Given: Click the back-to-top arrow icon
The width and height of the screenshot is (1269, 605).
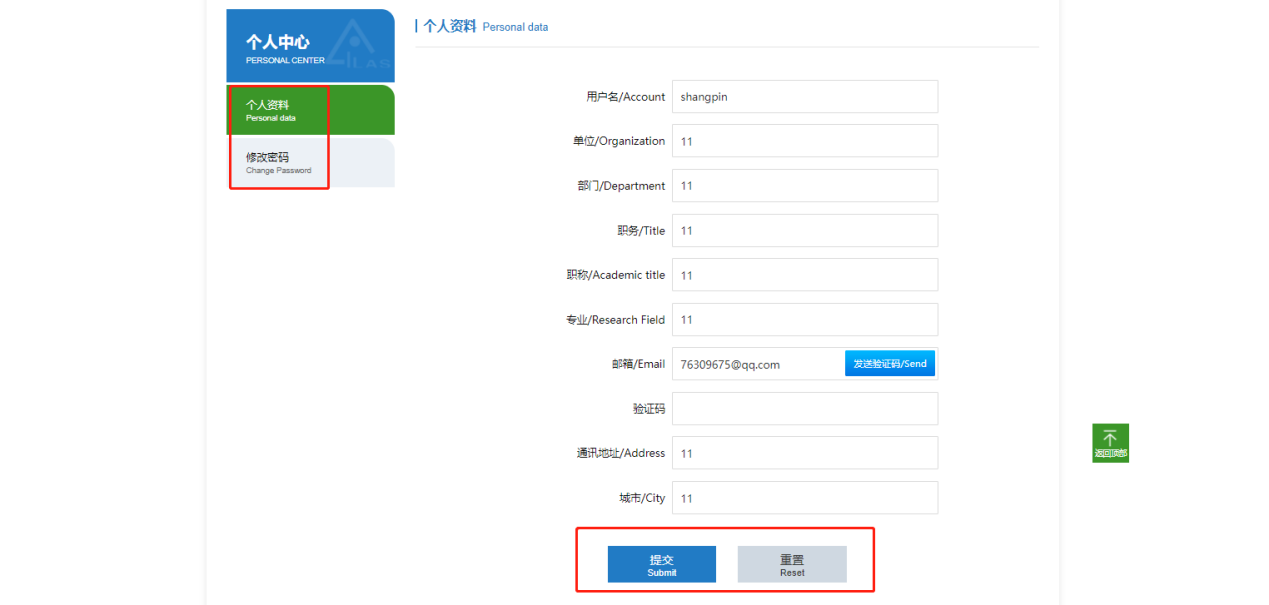Looking at the screenshot, I should (1110, 439).
